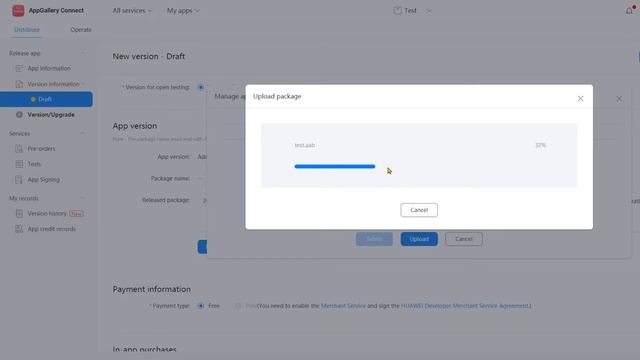Open Version/Upgrade in sidebar
The width and height of the screenshot is (640, 360).
coord(51,115)
